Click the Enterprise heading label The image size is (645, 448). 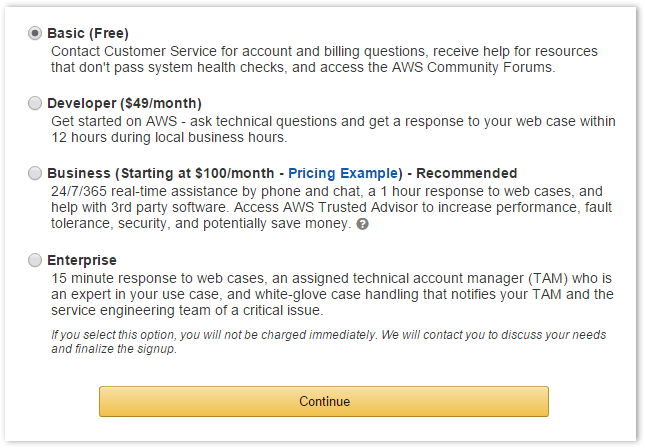tap(82, 260)
